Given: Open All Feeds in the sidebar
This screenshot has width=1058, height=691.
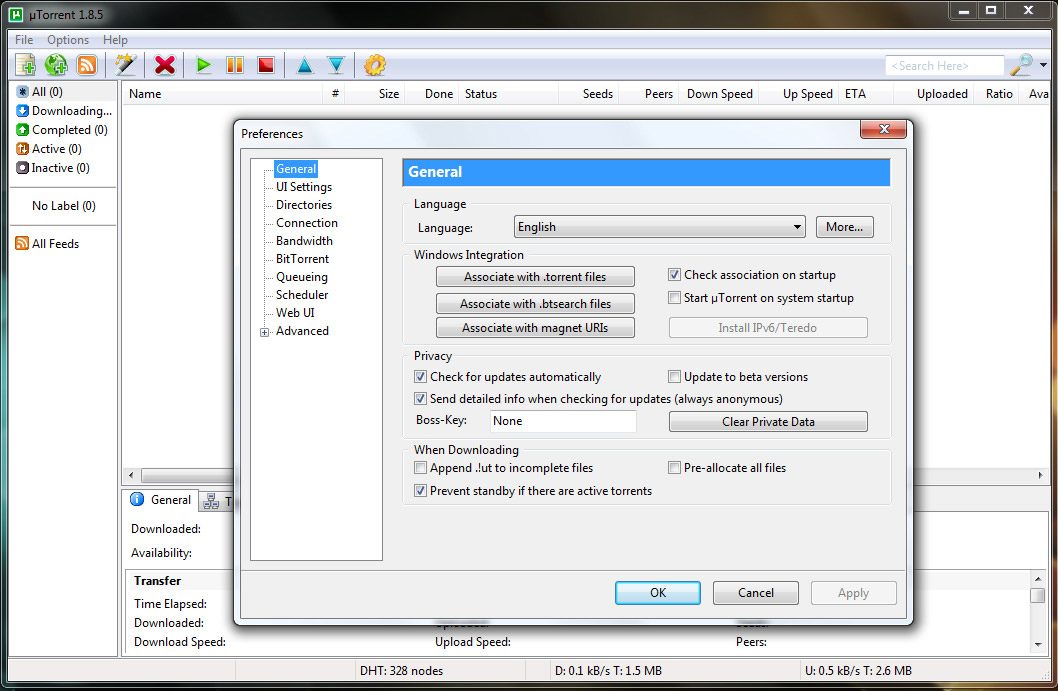Looking at the screenshot, I should (47, 244).
